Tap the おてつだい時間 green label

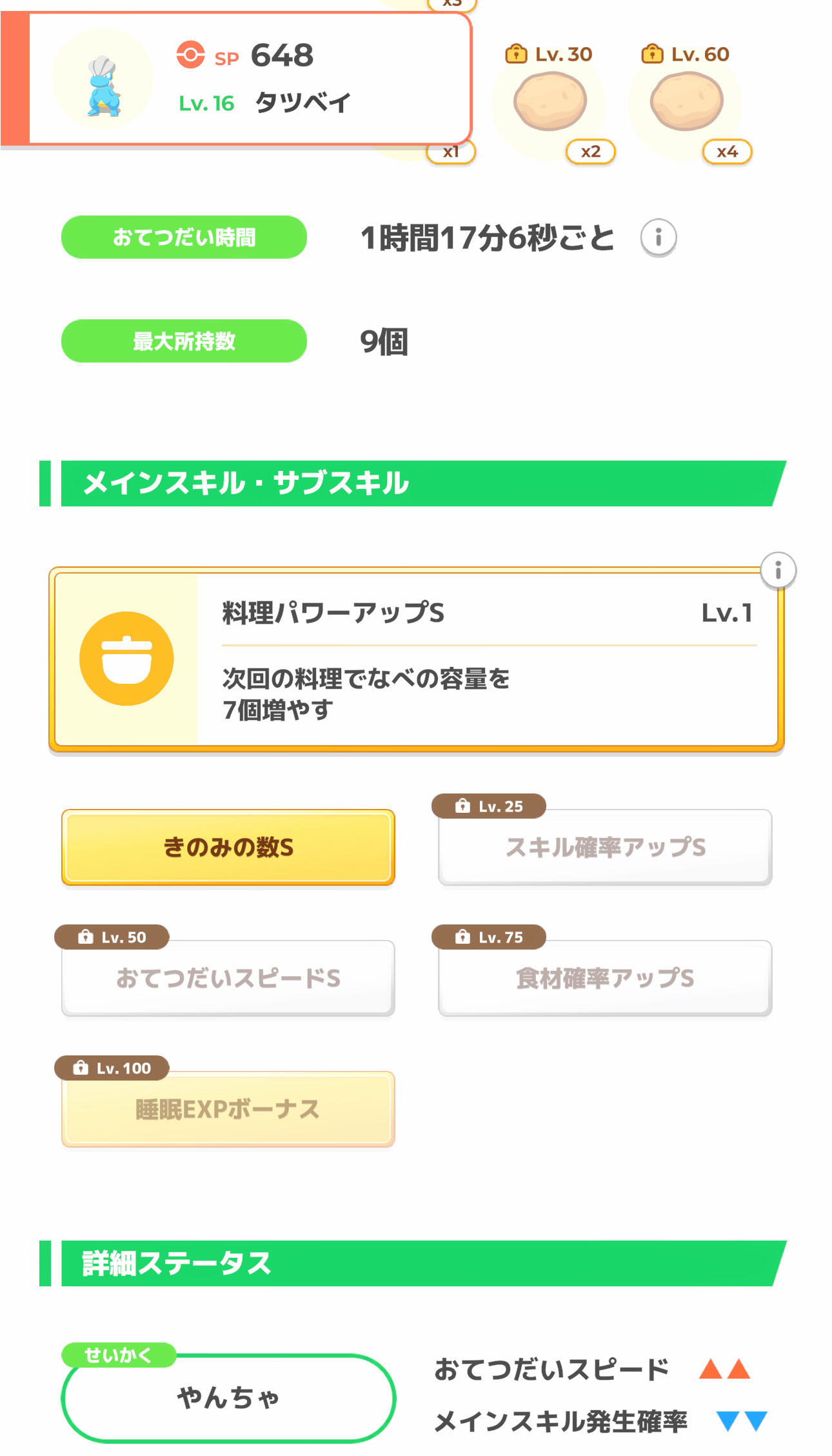point(184,237)
